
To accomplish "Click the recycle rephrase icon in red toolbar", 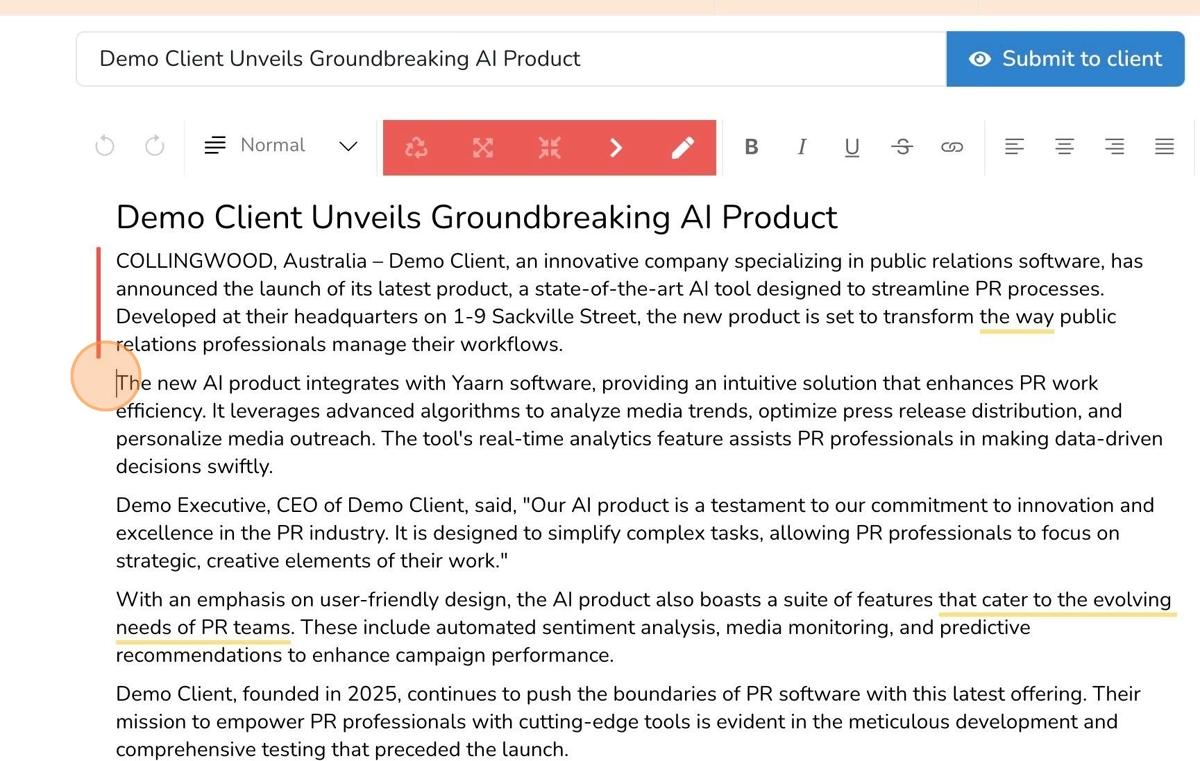I will click(416, 148).
